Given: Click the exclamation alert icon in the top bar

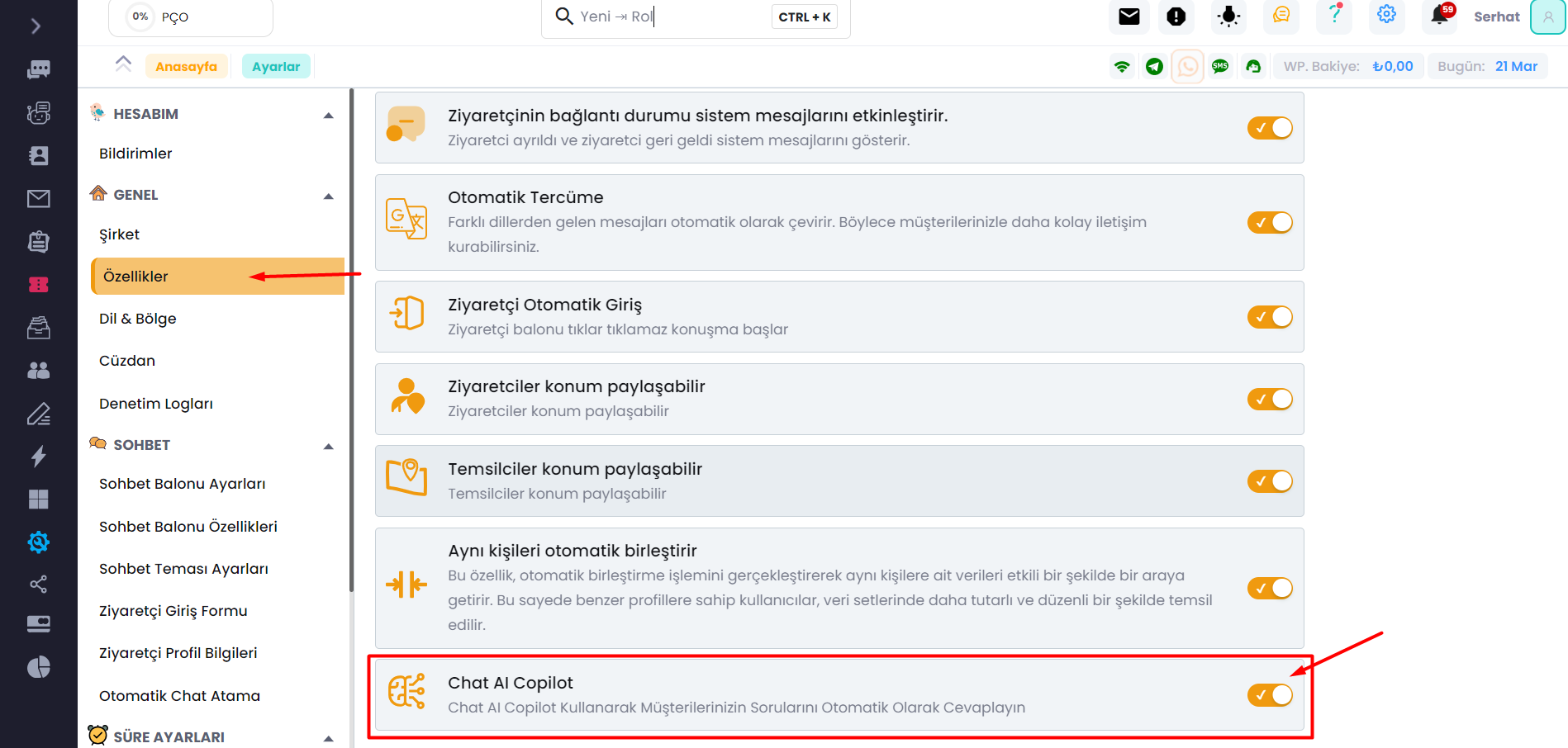Looking at the screenshot, I should (x=1176, y=17).
